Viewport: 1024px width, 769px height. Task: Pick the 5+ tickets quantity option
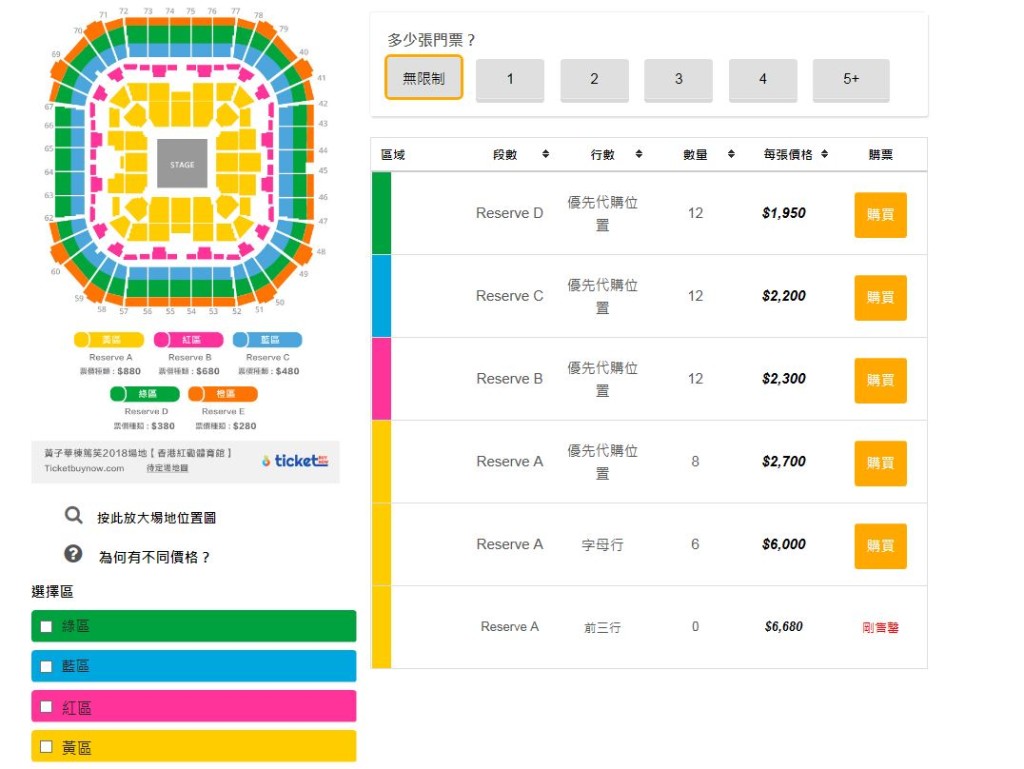[851, 79]
